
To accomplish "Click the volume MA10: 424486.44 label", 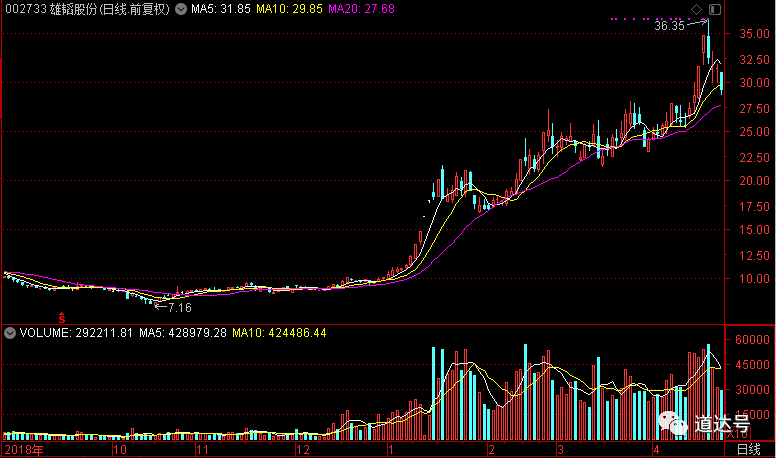I will pyautogui.click(x=279, y=333).
